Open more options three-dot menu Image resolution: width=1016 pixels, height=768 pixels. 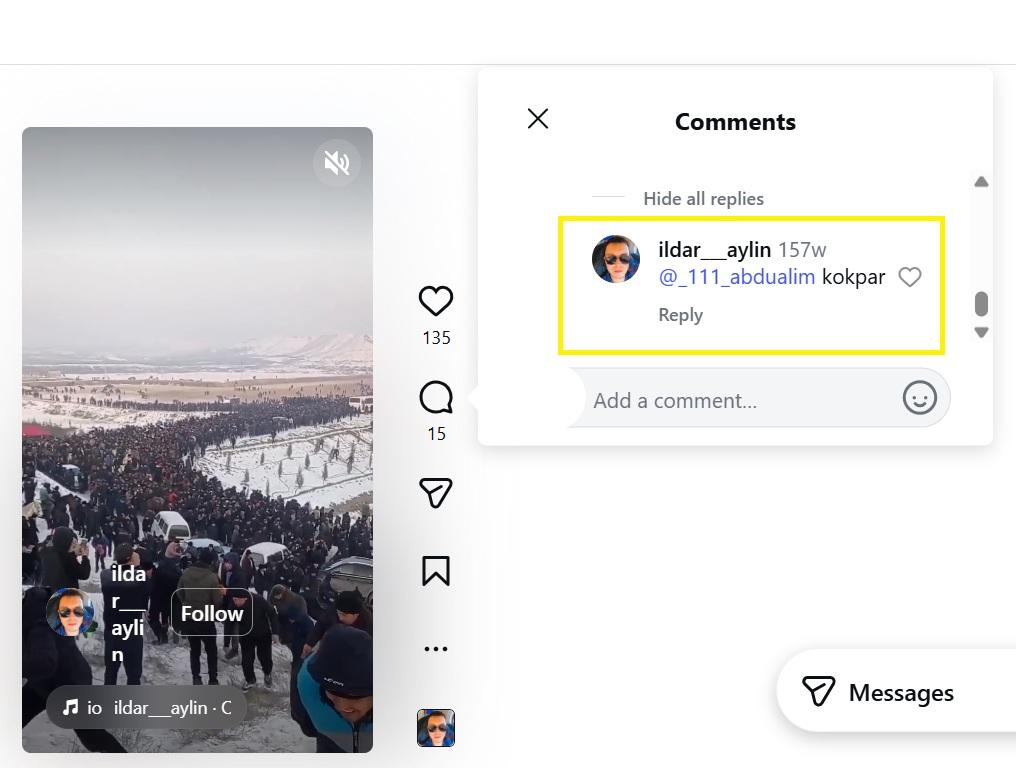point(436,648)
